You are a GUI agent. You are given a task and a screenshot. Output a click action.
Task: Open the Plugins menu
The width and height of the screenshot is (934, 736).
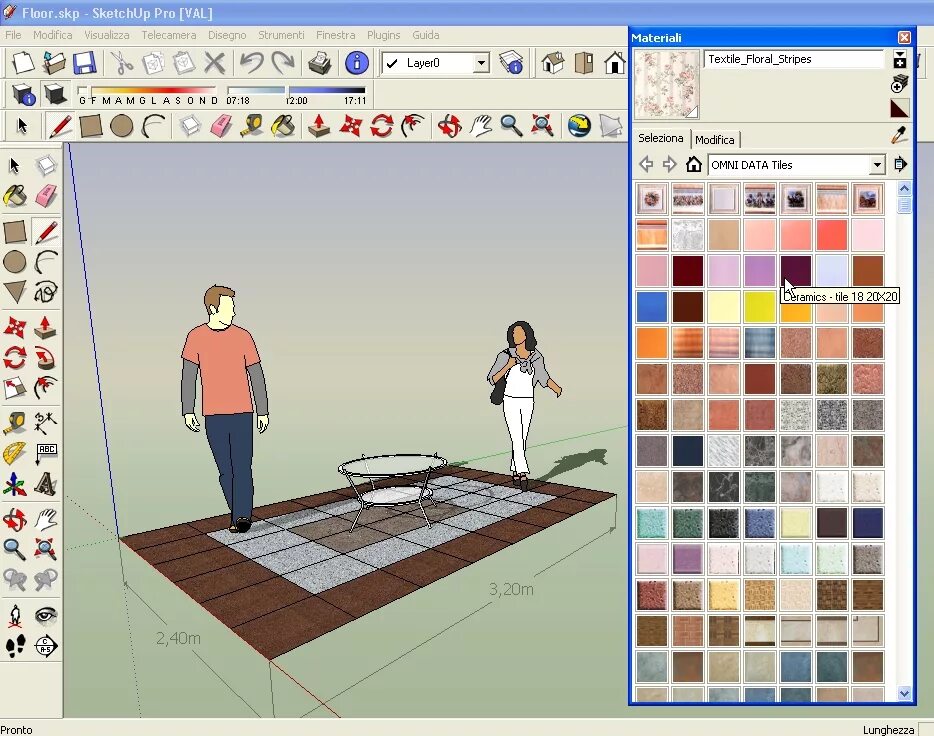(384, 35)
